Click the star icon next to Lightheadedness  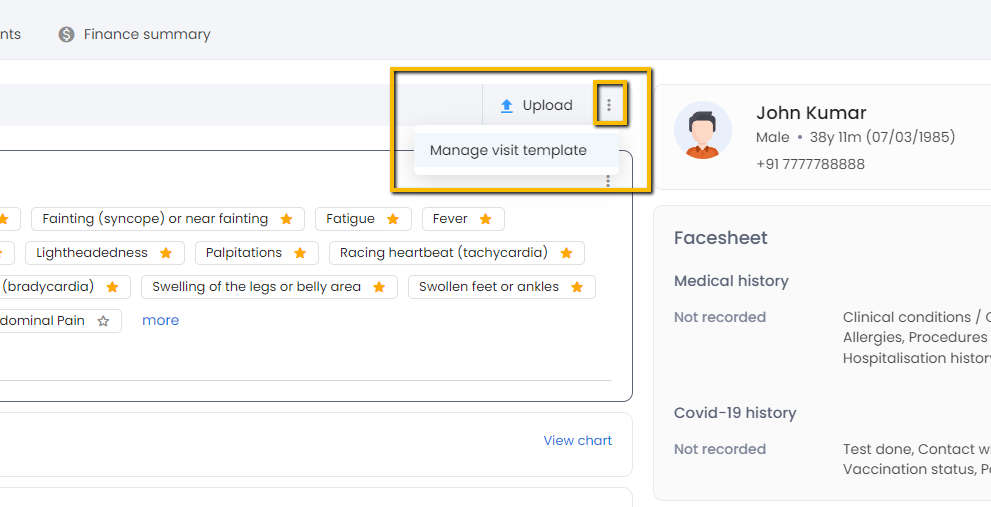click(166, 253)
